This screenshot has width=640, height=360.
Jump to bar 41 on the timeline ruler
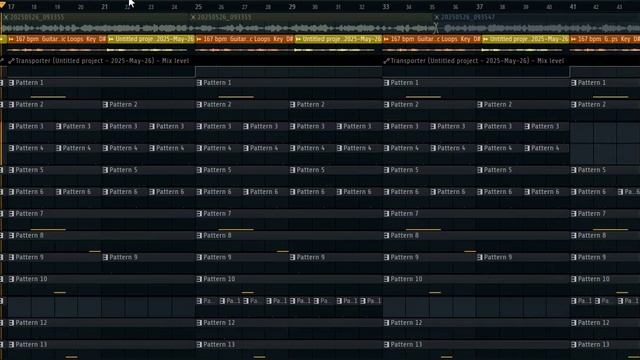point(573,7)
